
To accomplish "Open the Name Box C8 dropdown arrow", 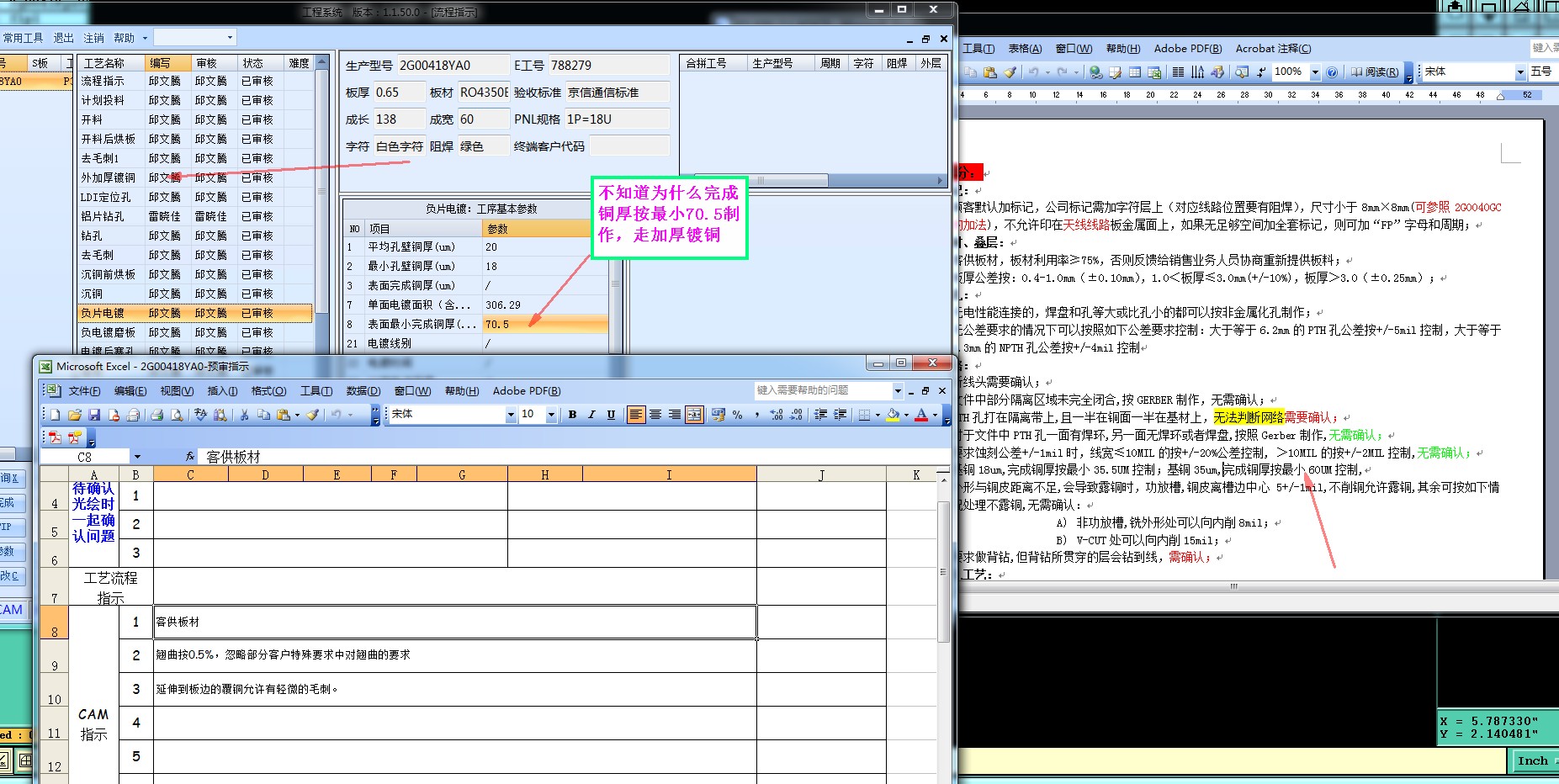I will [x=137, y=457].
